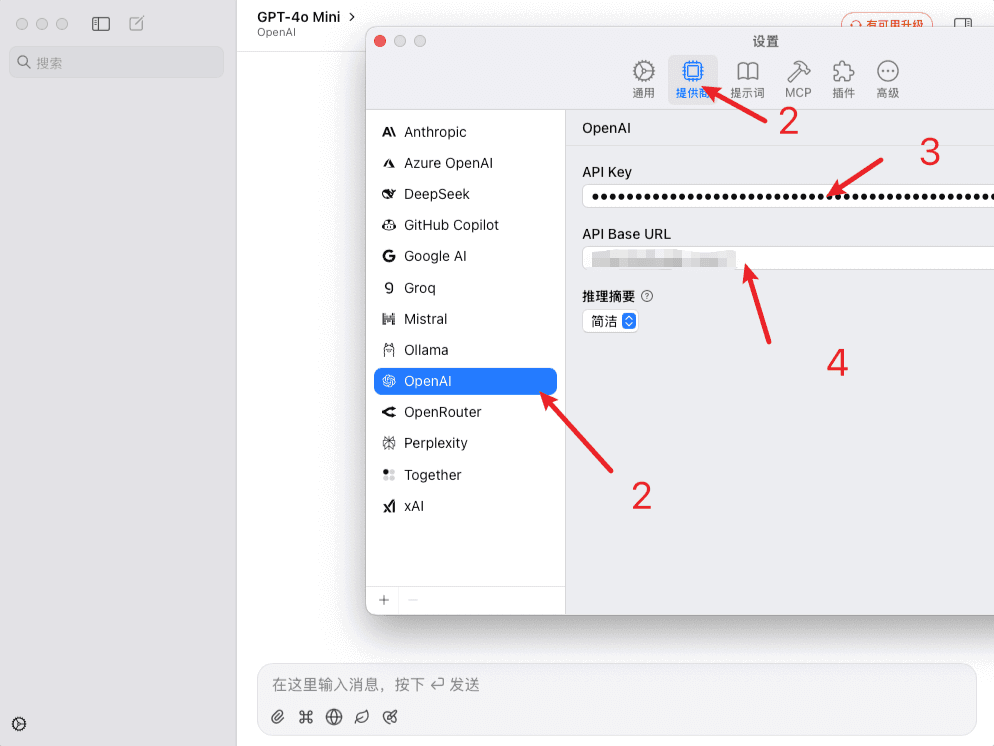The image size is (994, 746).
Task: Open settings via gear icon in sidebar bottom
Action: click(x=19, y=724)
